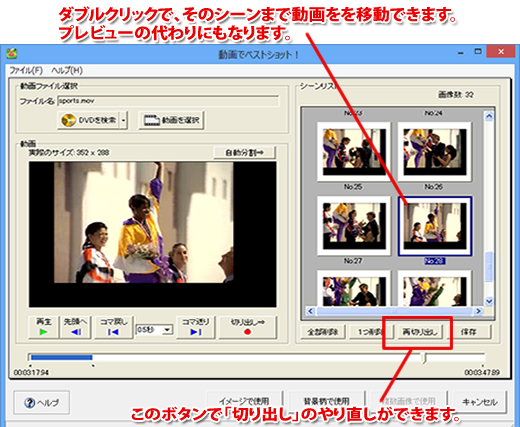Click the 全部削除 button
This screenshot has width=520, height=427.
pyautogui.click(x=323, y=332)
